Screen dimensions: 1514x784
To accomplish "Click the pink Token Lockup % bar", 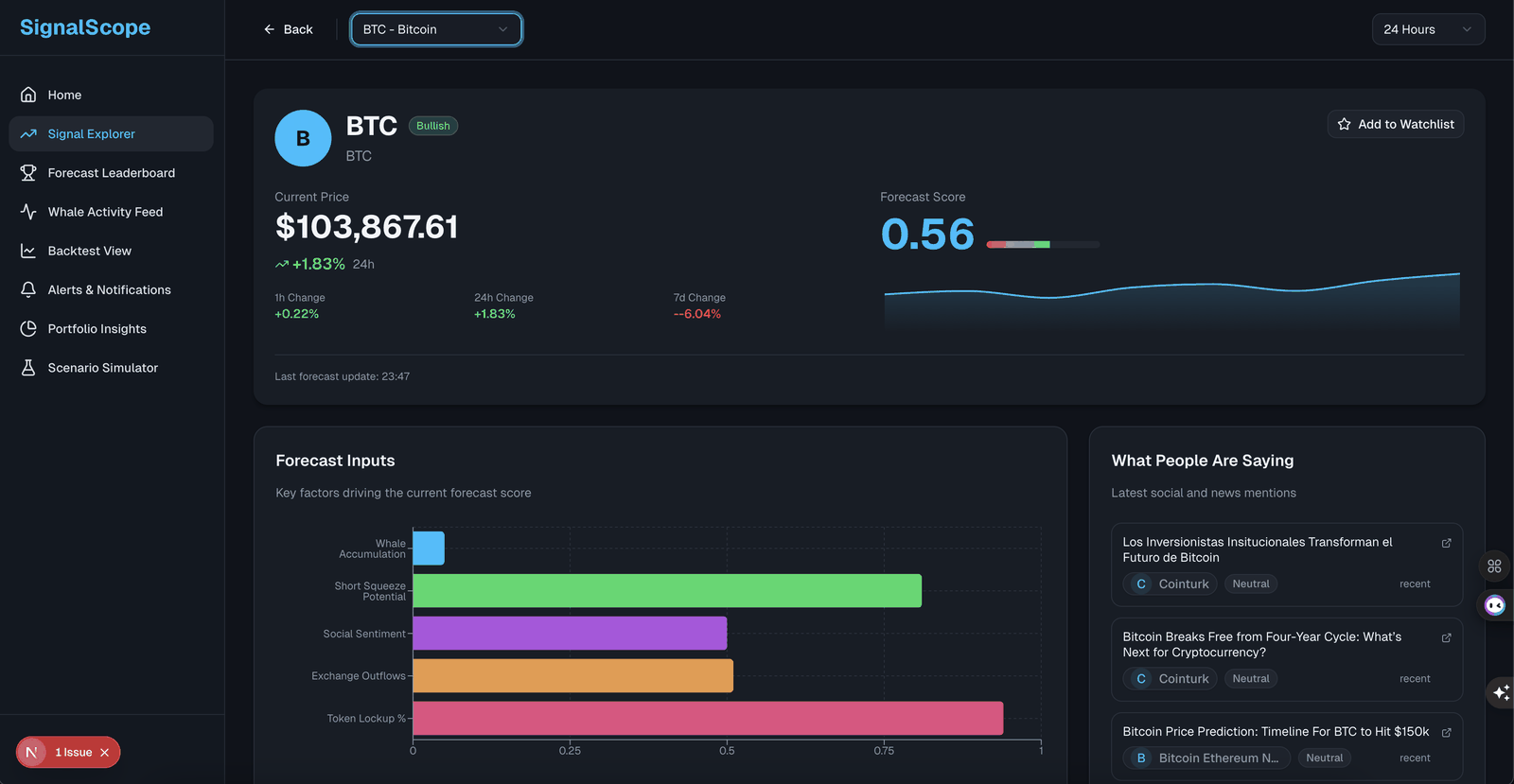I will 708,719.
